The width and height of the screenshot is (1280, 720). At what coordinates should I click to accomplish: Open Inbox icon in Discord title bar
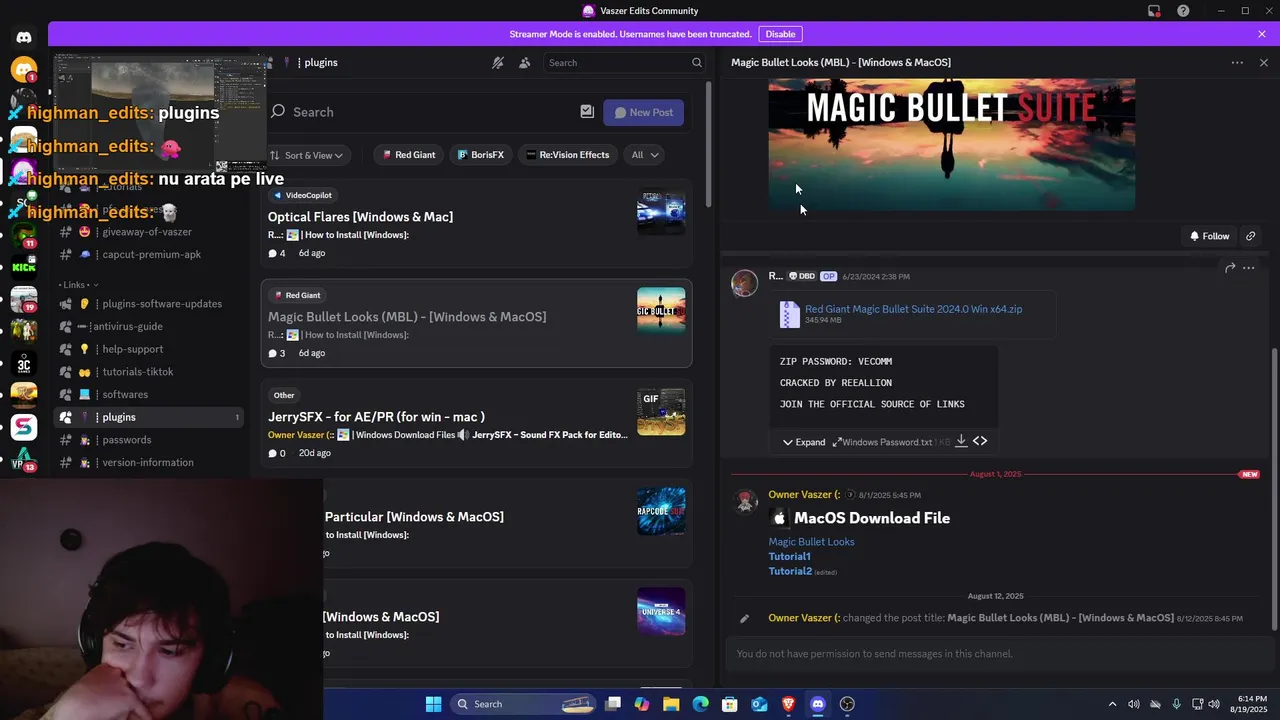(x=1154, y=11)
